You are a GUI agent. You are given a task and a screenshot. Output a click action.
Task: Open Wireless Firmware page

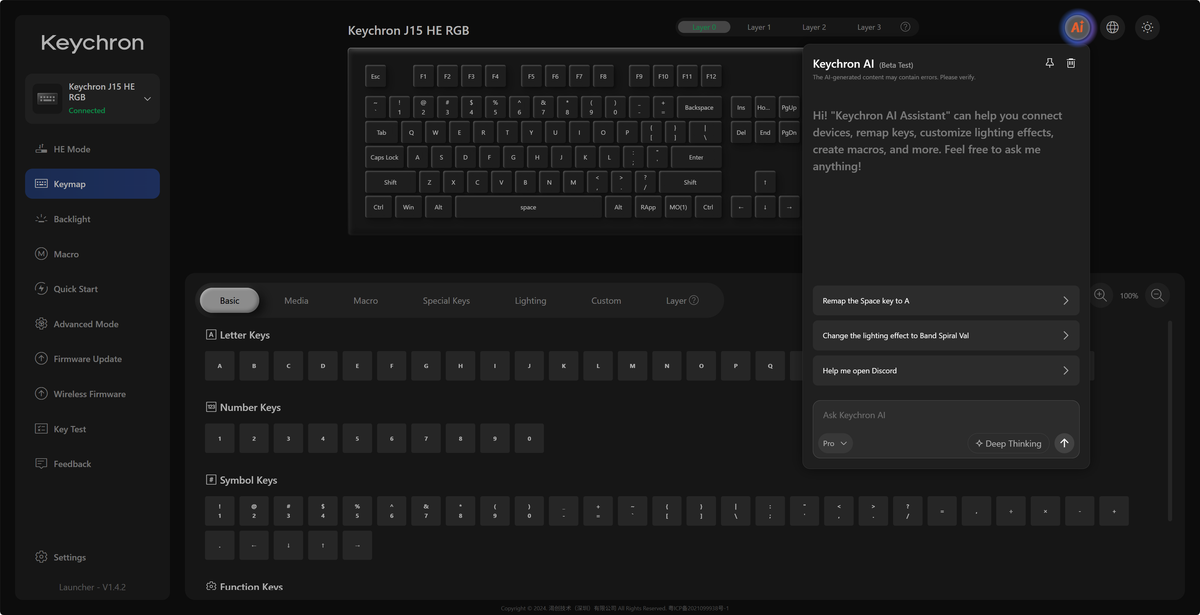point(92,394)
